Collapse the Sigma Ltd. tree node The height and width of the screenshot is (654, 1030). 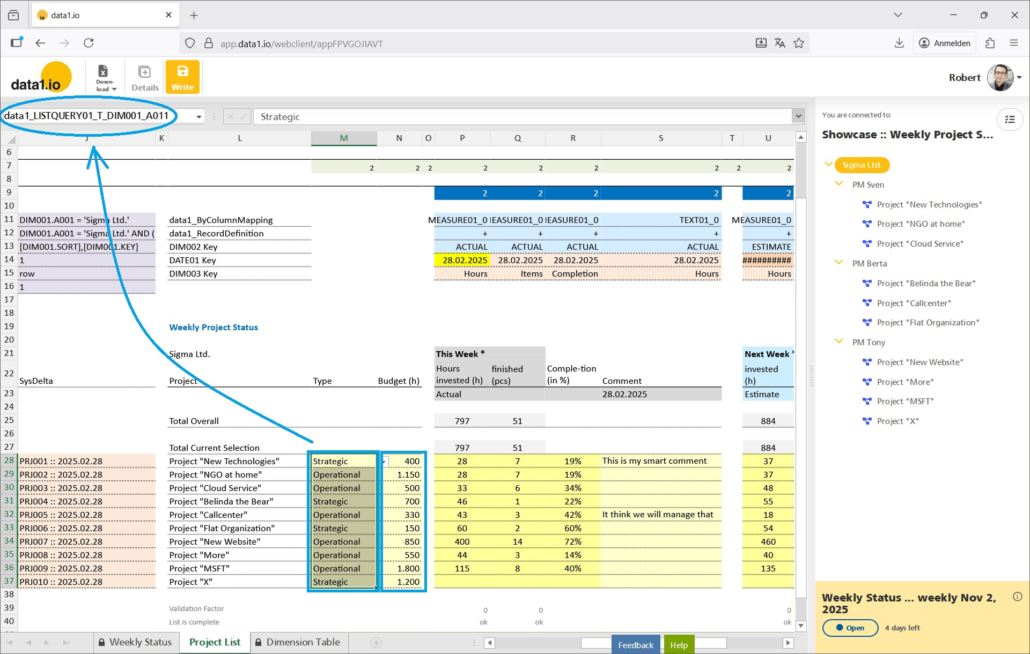pos(827,165)
